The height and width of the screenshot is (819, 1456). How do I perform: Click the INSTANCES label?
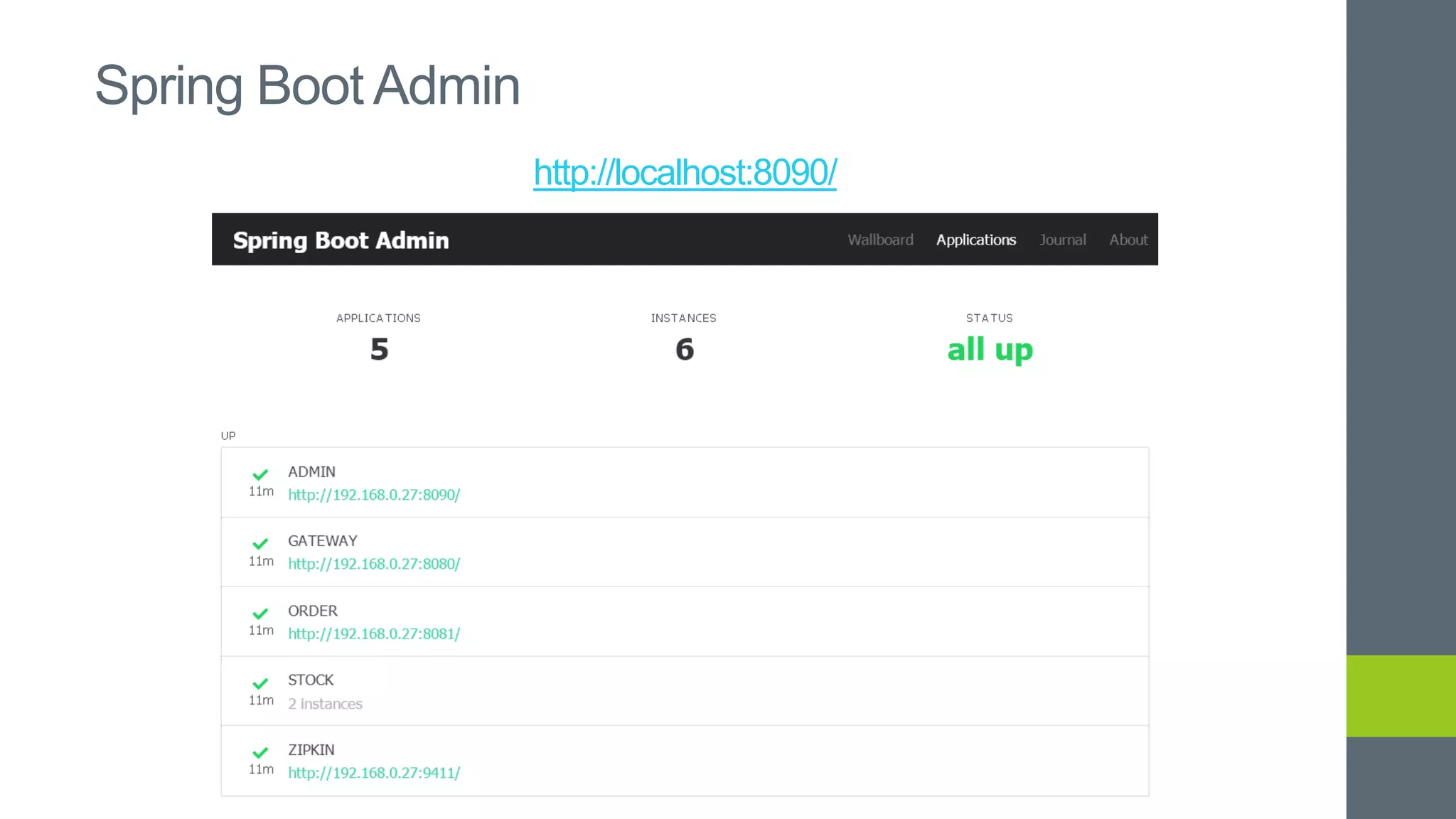(x=683, y=318)
